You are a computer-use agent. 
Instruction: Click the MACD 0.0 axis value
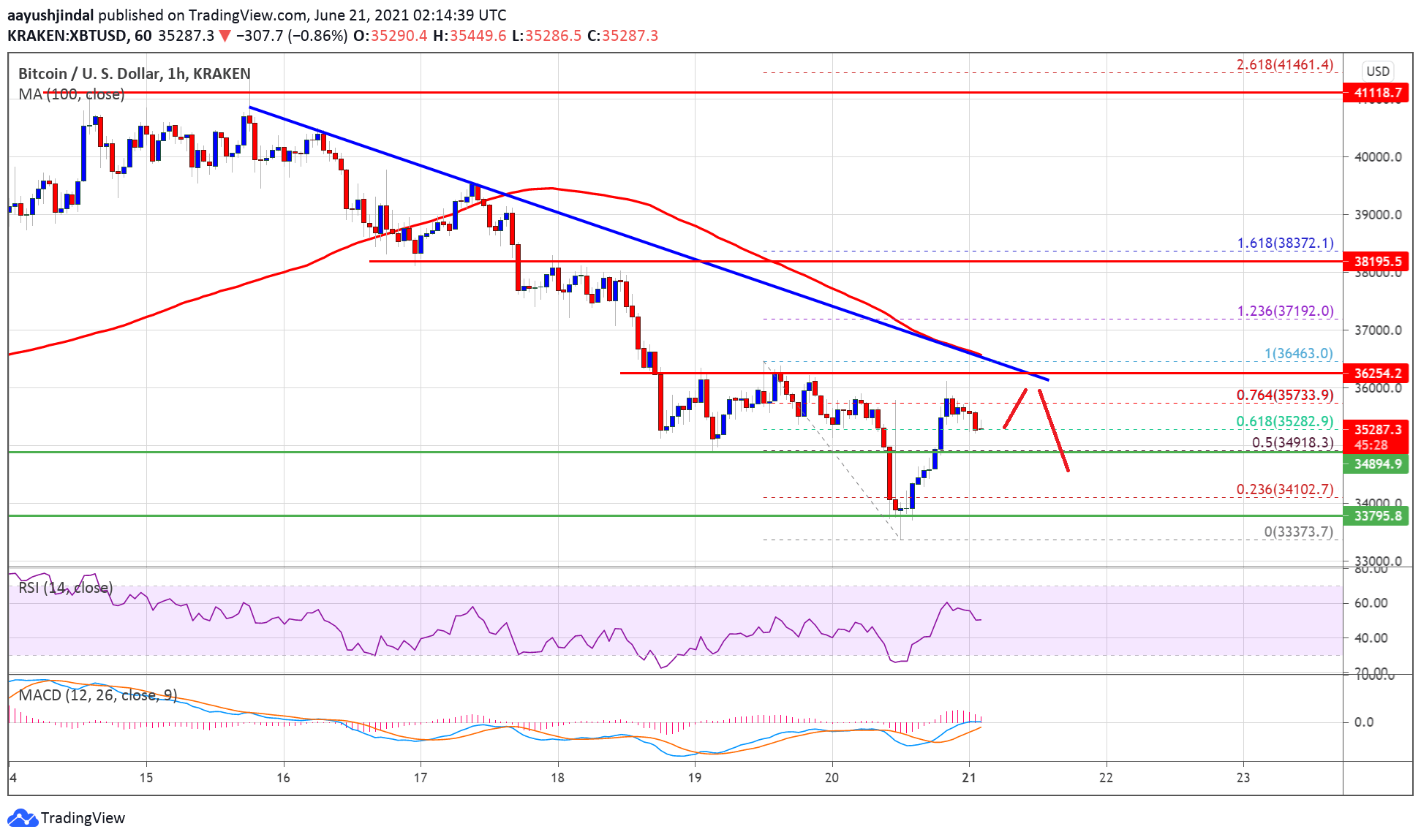point(1364,722)
